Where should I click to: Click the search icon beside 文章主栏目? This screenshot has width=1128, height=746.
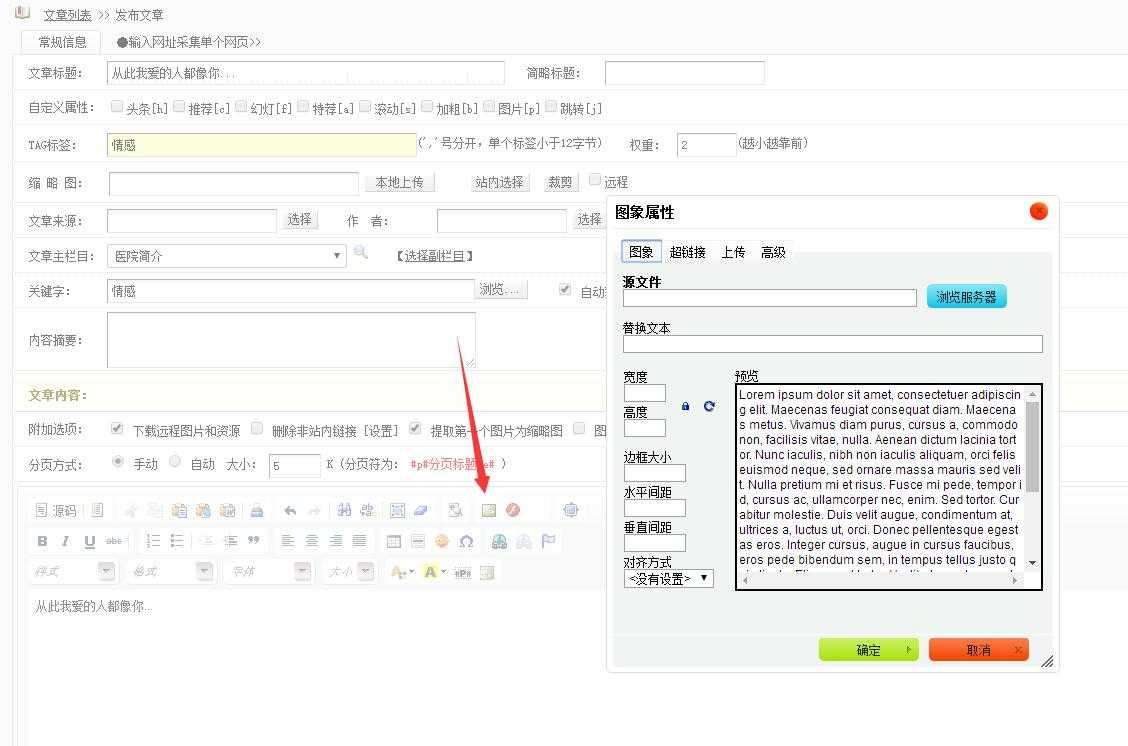coord(361,253)
